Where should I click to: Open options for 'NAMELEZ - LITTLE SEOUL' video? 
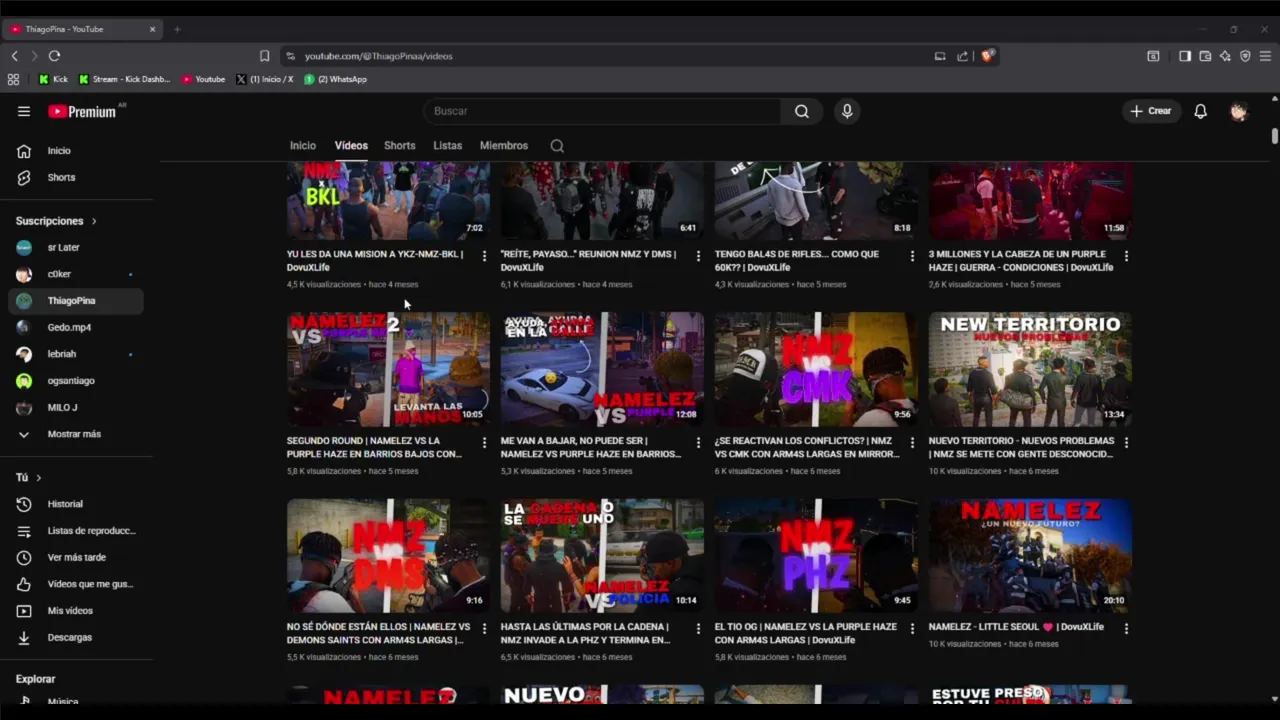coord(1126,628)
